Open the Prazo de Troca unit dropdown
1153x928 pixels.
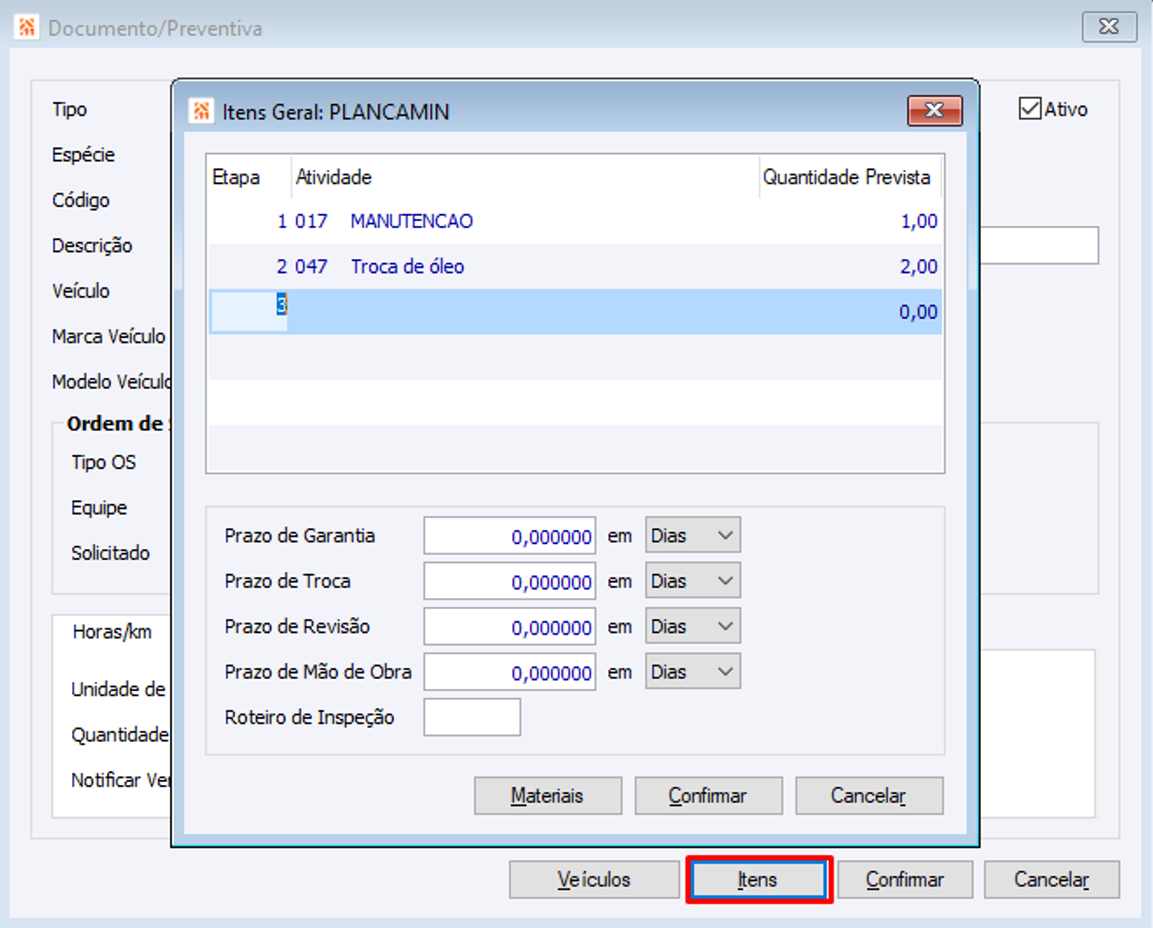tap(693, 581)
